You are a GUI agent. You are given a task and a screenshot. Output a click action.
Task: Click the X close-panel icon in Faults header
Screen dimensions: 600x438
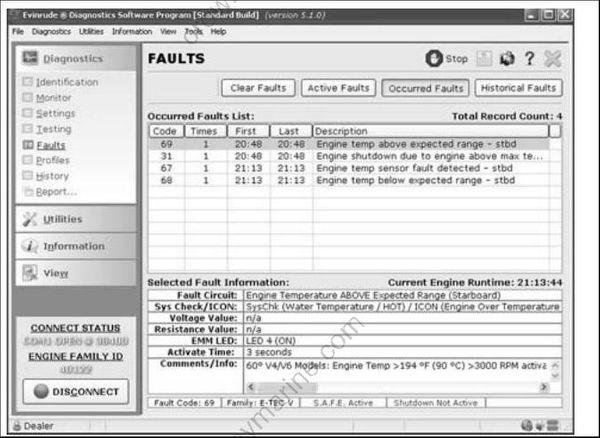[x=553, y=59]
